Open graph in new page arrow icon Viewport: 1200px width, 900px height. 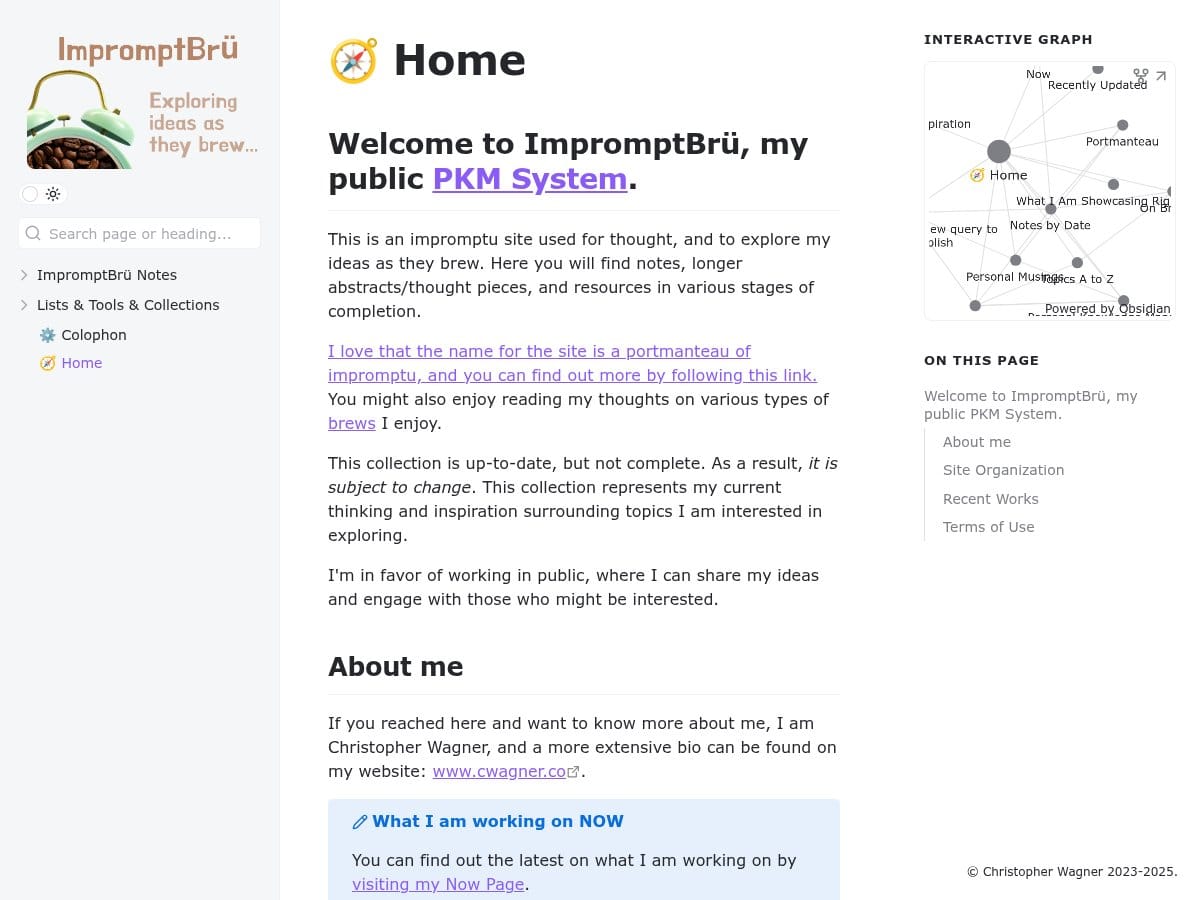pyautogui.click(x=1161, y=76)
